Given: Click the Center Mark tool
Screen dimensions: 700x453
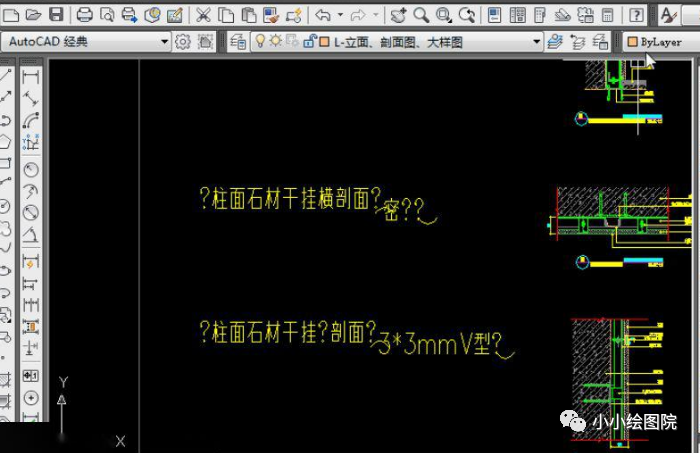Looking at the screenshot, I should tap(30, 398).
